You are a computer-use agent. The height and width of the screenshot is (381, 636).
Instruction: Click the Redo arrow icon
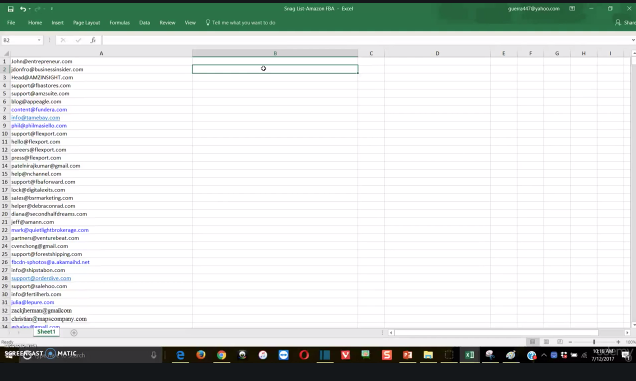pyautogui.click(x=37, y=9)
